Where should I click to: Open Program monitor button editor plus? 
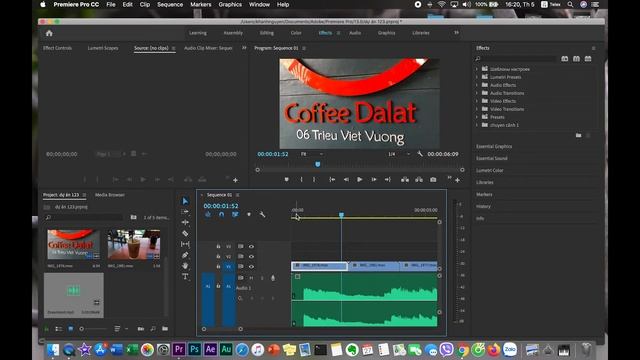tap(458, 180)
